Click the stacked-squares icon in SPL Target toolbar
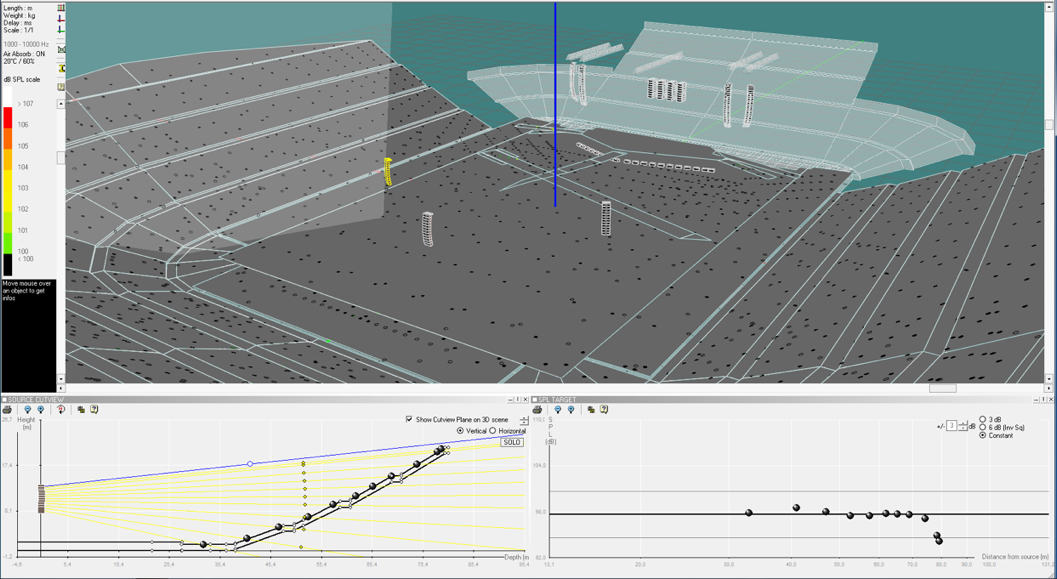The image size is (1057, 579). [591, 409]
